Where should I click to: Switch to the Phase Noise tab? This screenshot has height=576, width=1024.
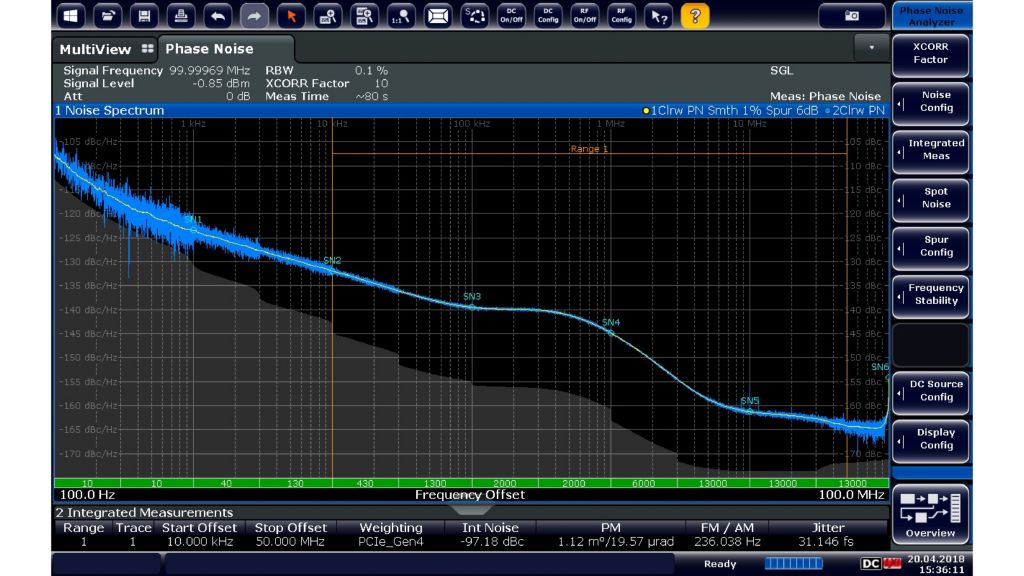tap(210, 49)
